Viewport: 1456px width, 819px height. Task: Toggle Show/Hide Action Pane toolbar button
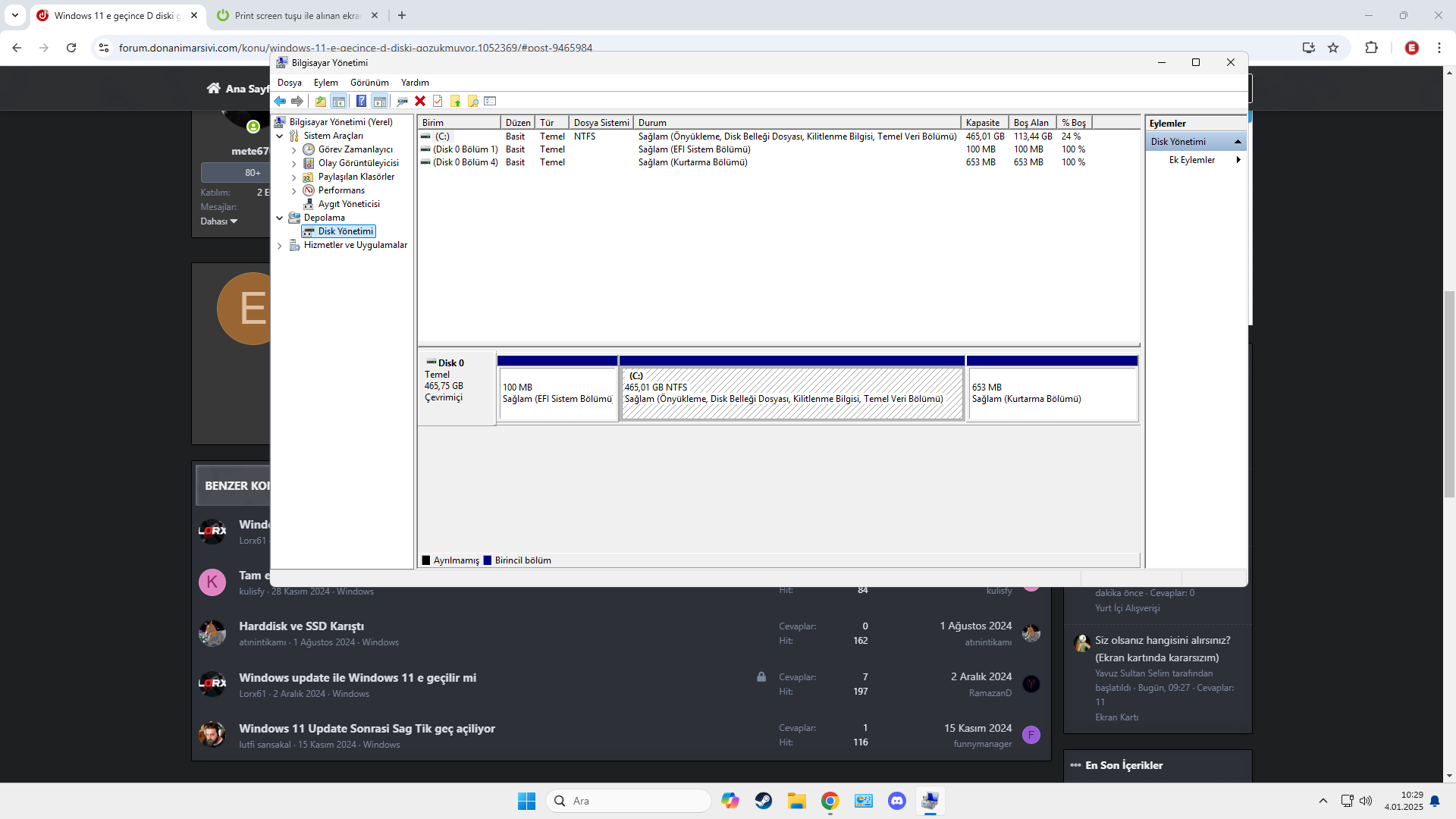380,101
